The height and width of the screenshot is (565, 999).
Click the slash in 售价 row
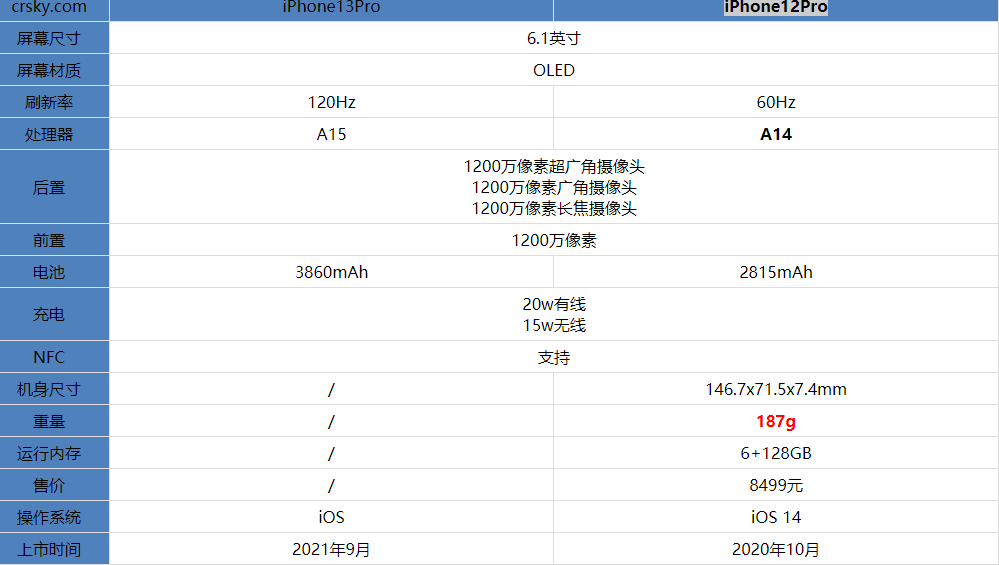331,485
